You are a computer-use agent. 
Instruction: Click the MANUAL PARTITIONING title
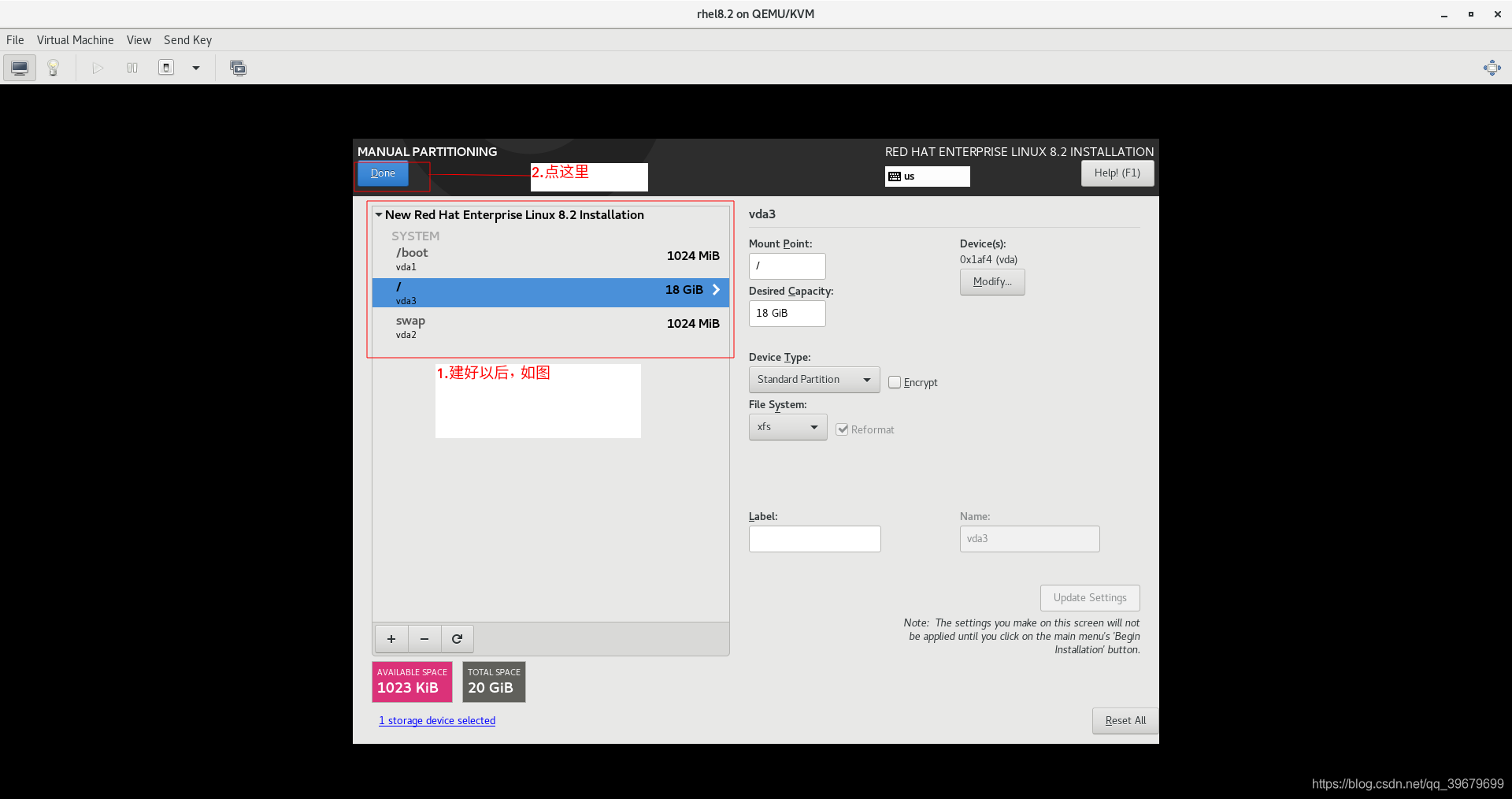click(x=427, y=152)
